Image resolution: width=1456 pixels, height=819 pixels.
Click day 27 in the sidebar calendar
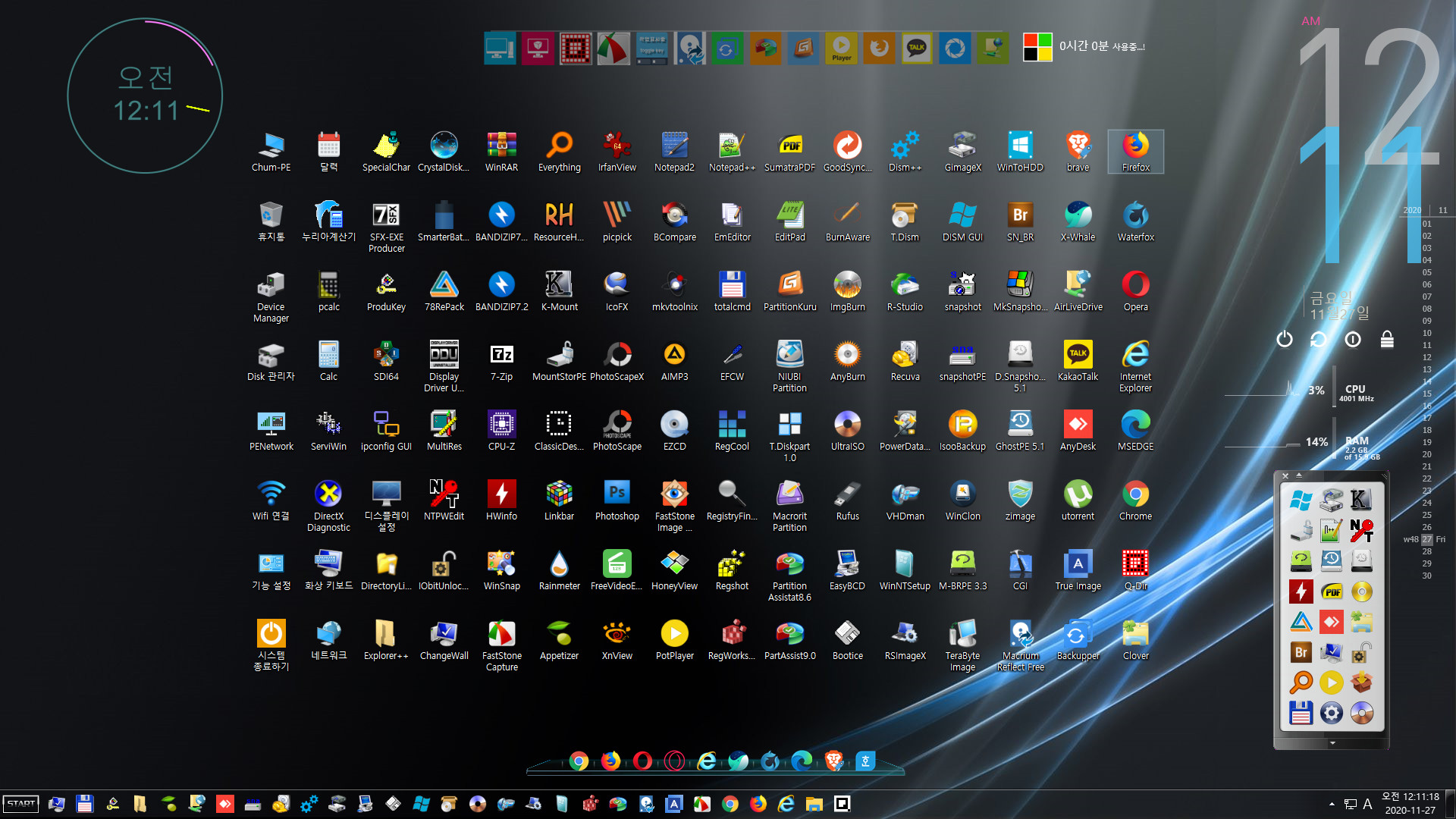coord(1427,539)
